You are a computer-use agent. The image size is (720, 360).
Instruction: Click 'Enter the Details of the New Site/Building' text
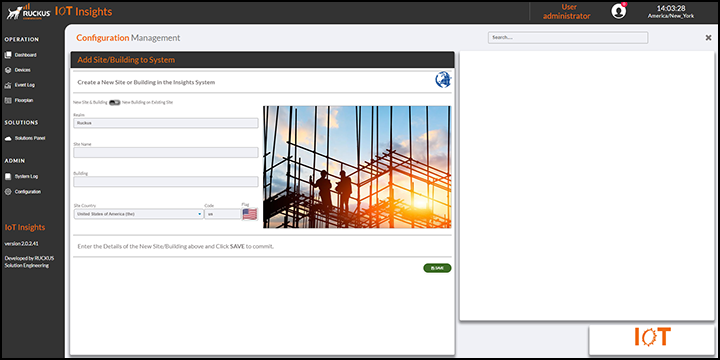click(x=175, y=246)
